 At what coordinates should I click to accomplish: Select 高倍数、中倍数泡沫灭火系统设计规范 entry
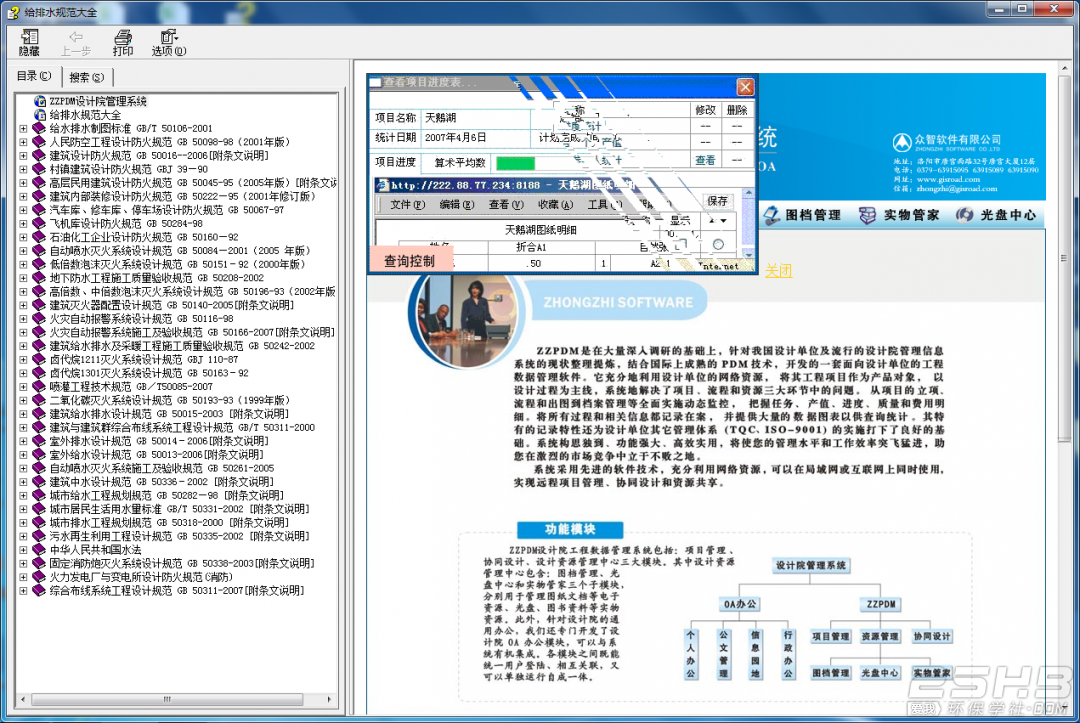192,292
